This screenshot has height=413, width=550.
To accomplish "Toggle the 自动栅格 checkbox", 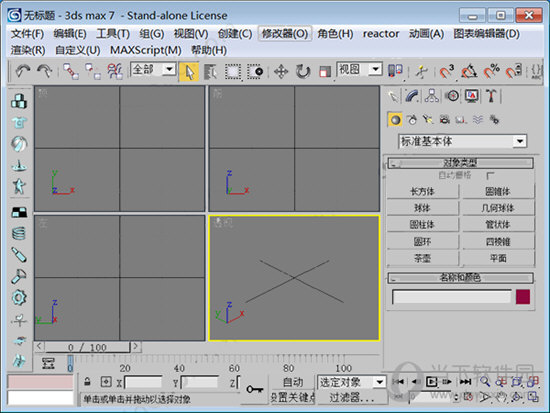I will click(x=490, y=175).
